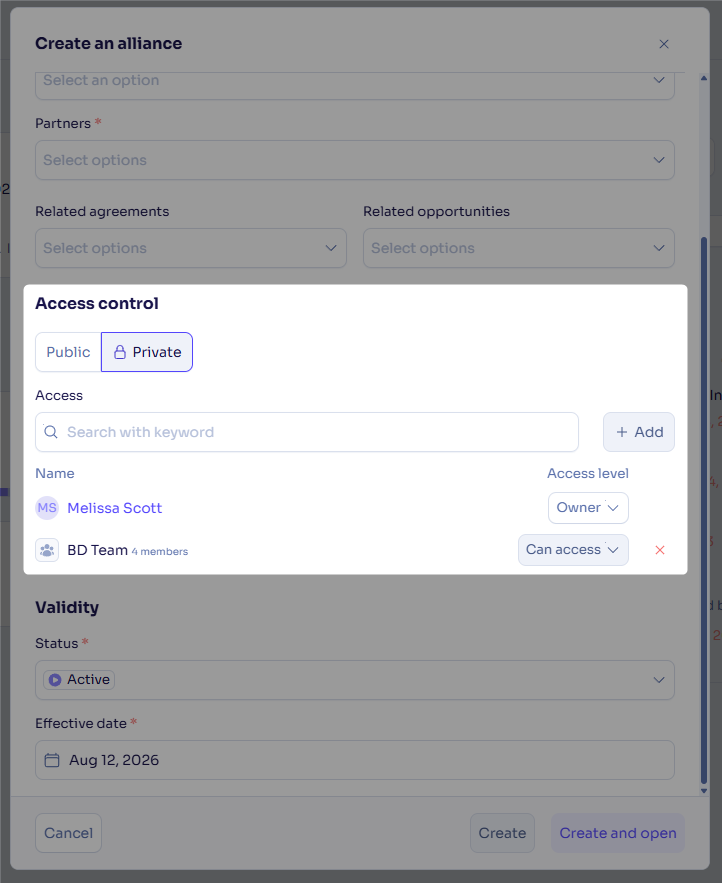The width and height of the screenshot is (722, 883).
Task: Click the Add button next to search
Action: (x=639, y=432)
